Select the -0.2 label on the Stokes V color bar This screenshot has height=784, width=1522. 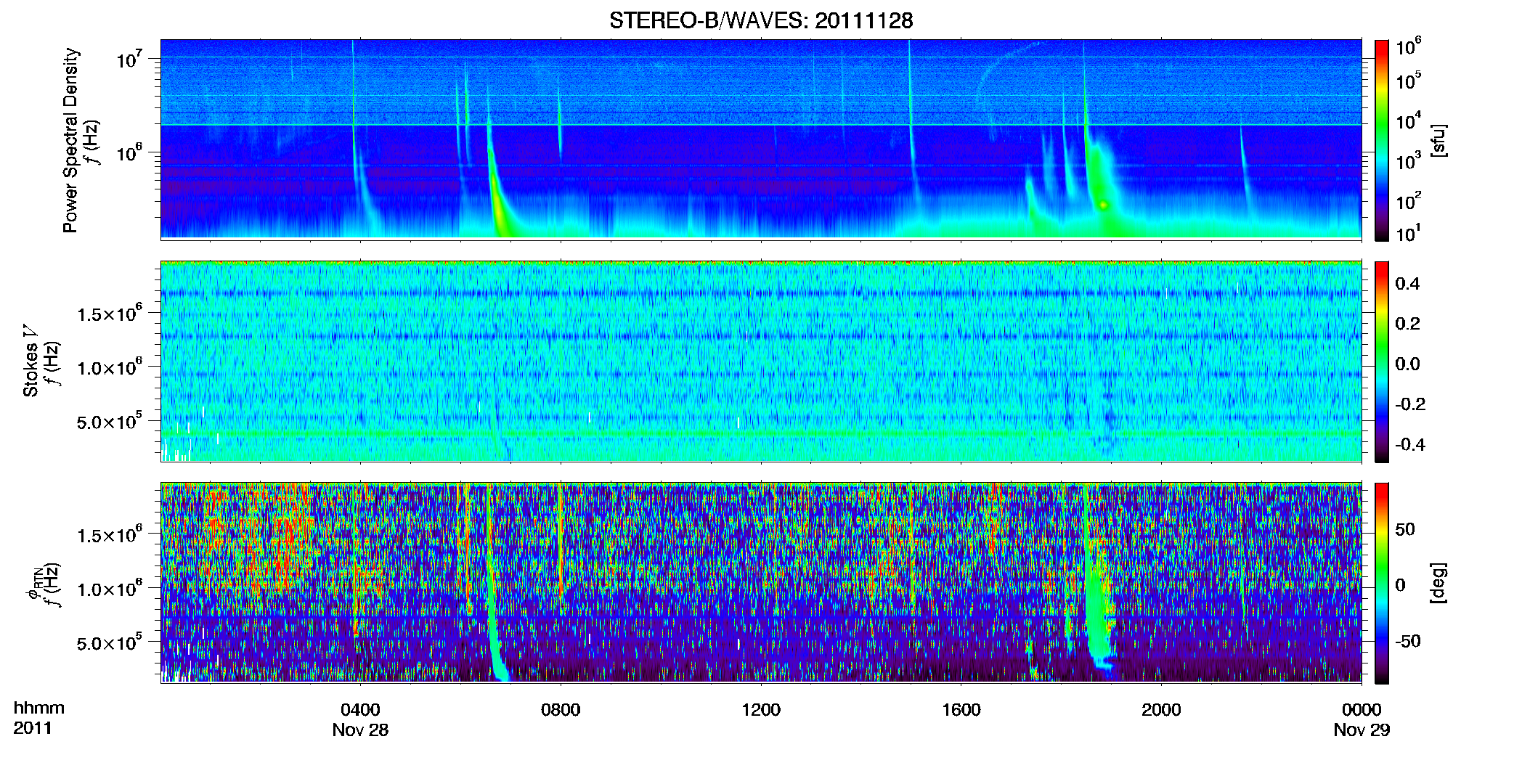(x=1409, y=404)
